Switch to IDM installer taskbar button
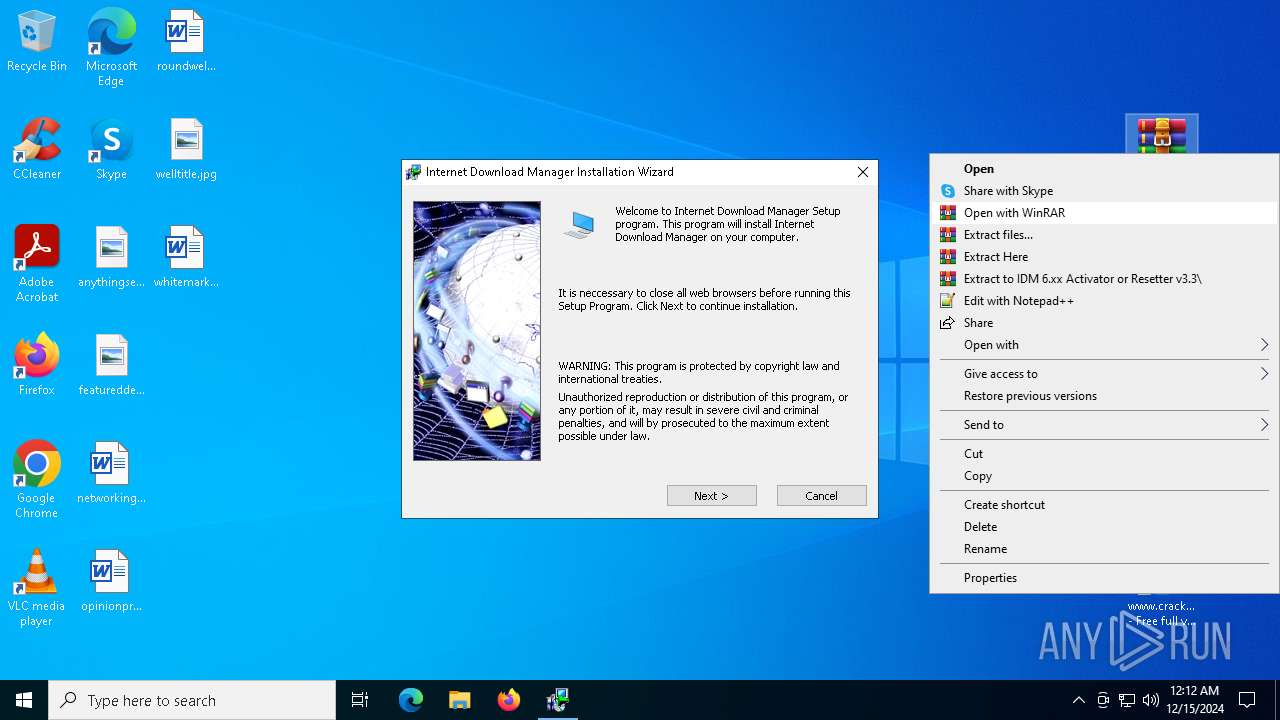1280x720 pixels. coord(558,700)
